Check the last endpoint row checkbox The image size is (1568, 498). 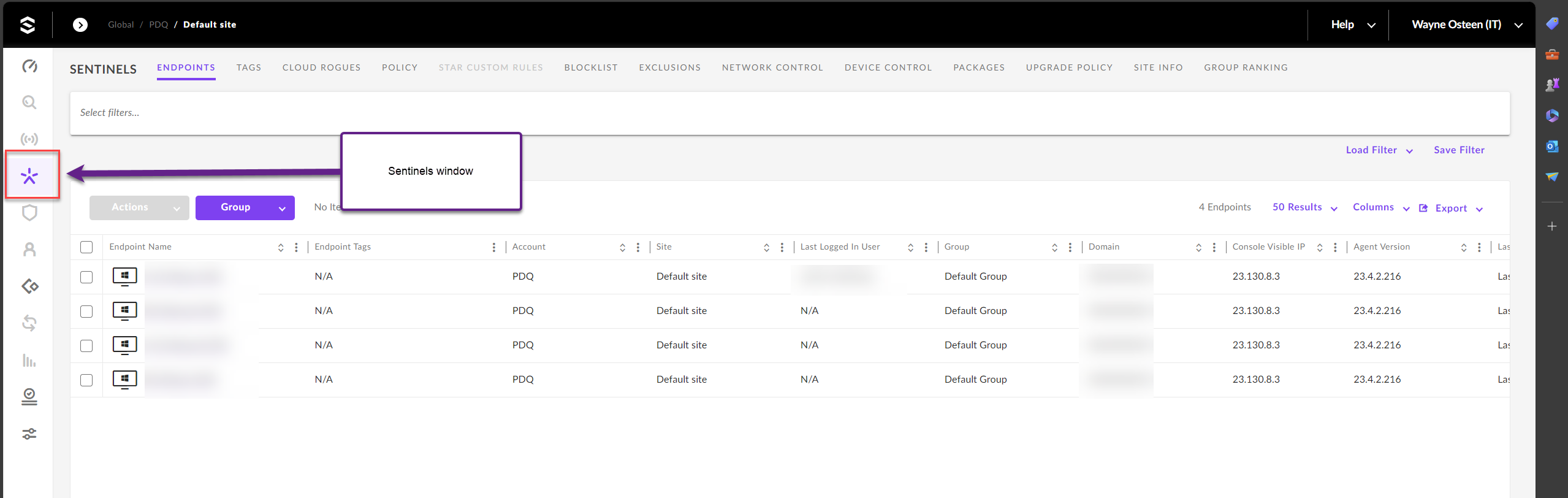tap(86, 380)
